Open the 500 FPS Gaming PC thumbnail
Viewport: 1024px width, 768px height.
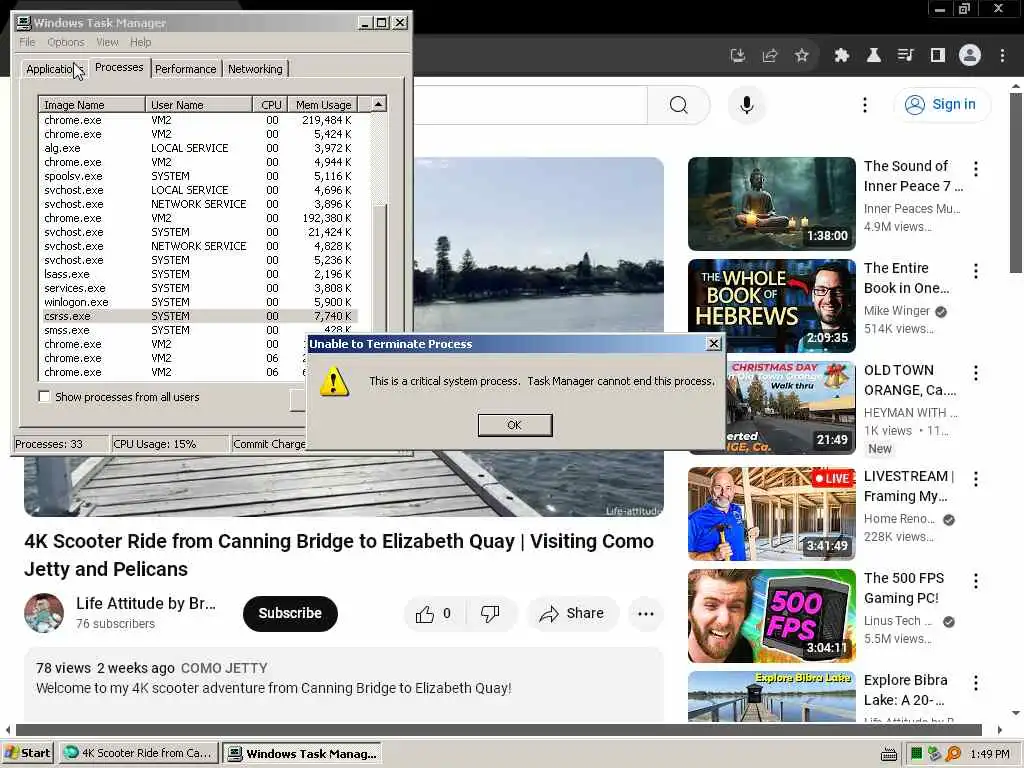tap(772, 616)
